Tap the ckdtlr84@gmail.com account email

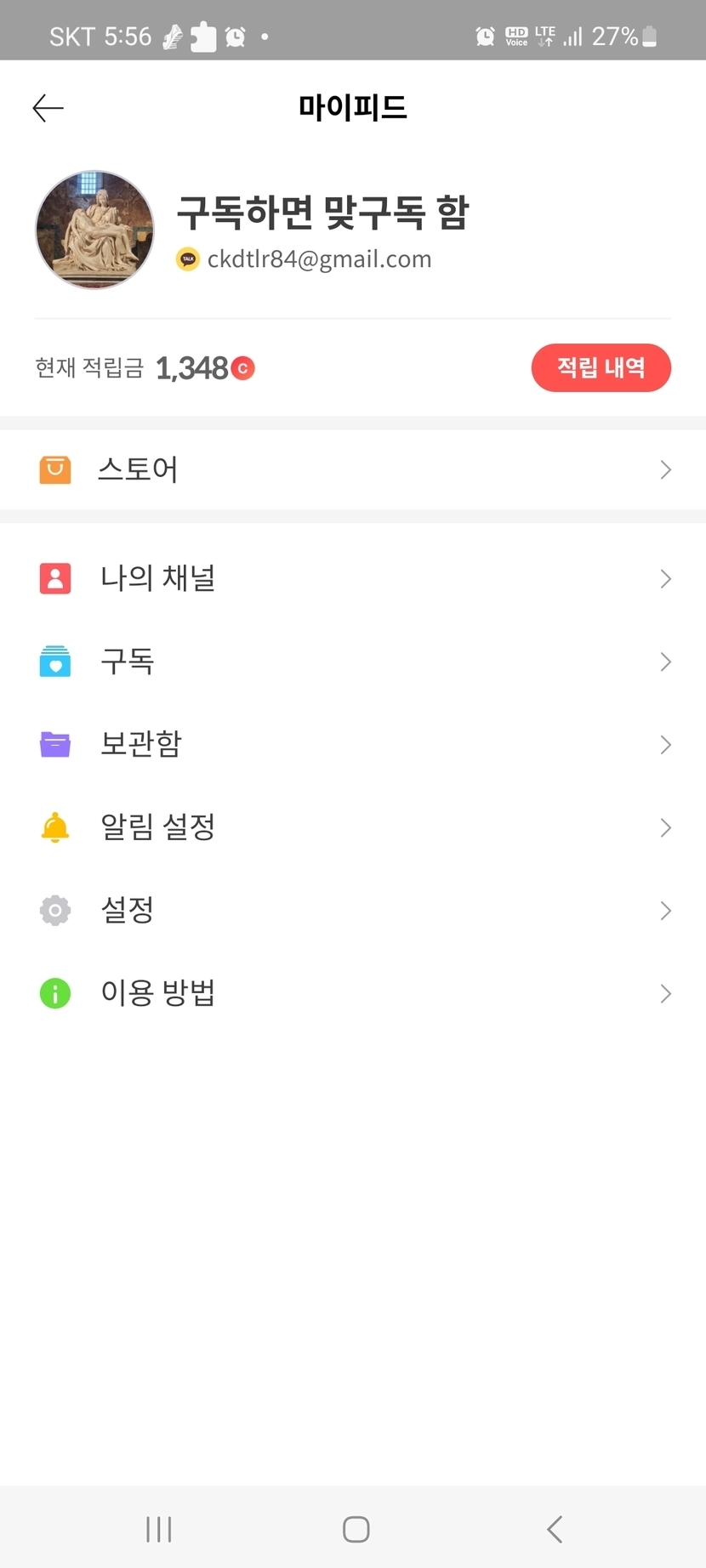(319, 258)
